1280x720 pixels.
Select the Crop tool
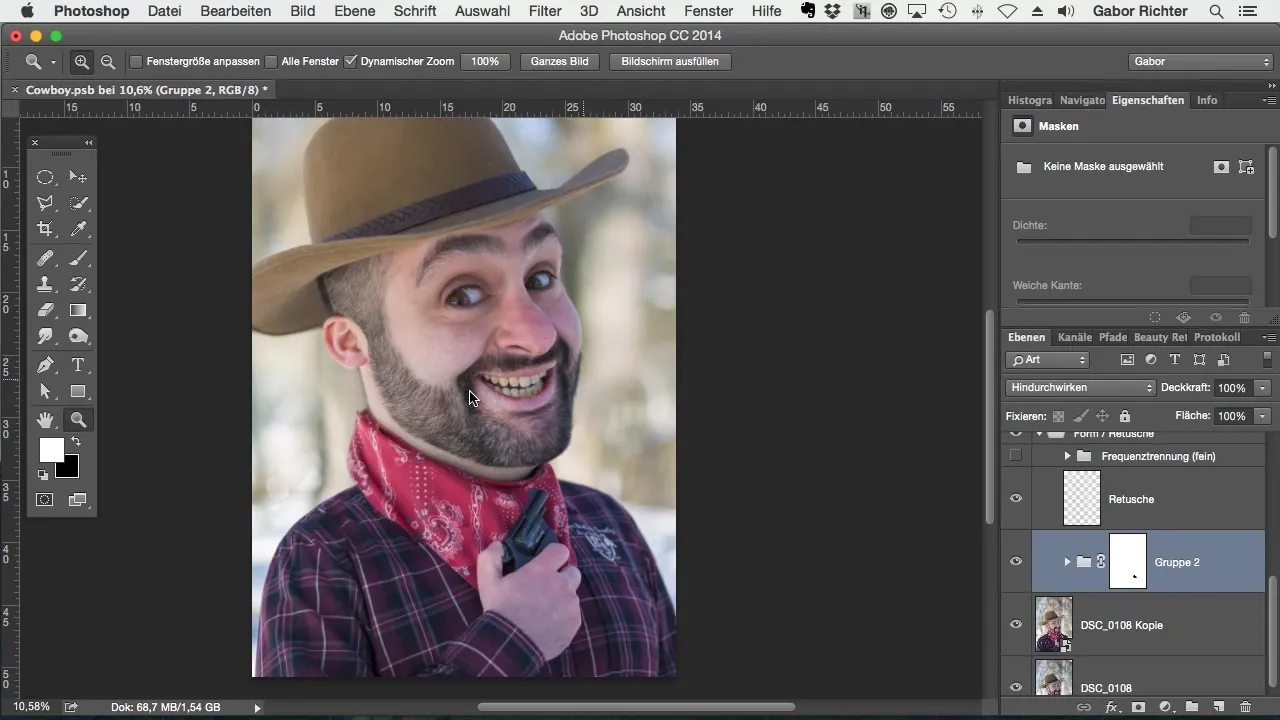coord(45,229)
